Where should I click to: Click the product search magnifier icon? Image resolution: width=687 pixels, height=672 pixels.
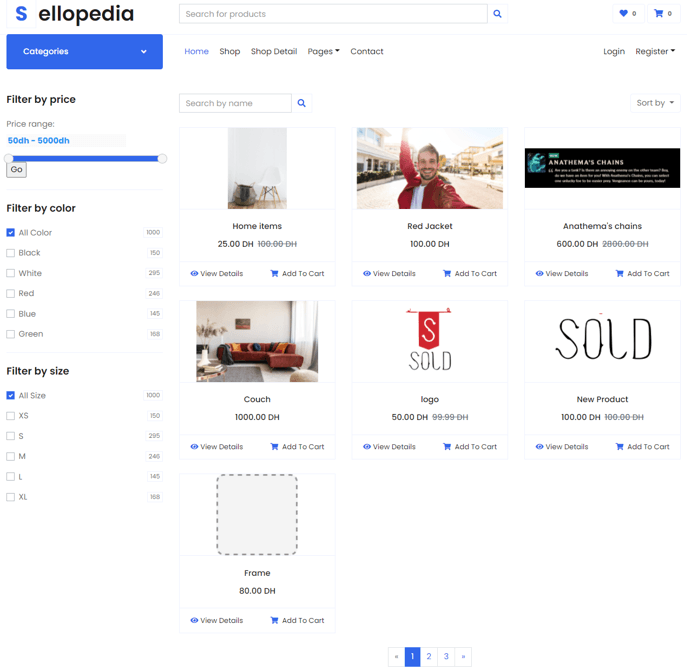497,14
